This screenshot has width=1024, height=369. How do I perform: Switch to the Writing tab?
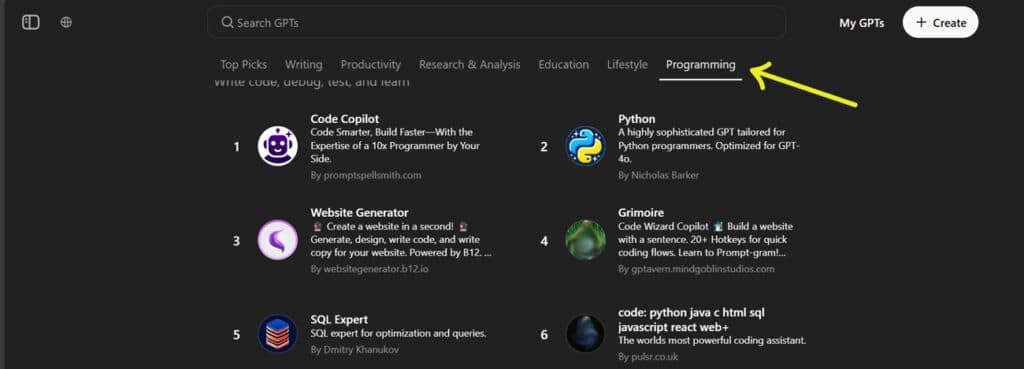tap(304, 65)
